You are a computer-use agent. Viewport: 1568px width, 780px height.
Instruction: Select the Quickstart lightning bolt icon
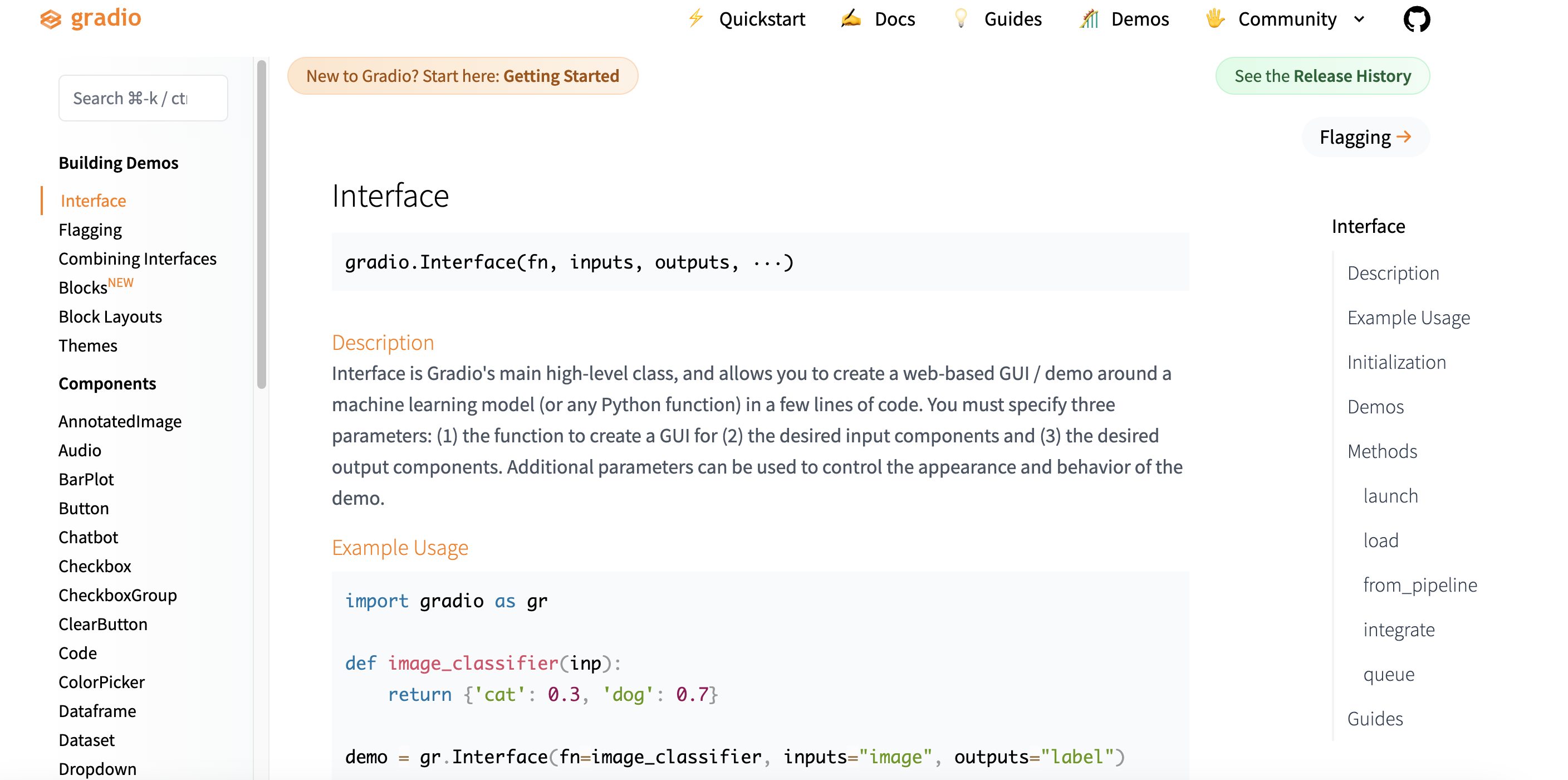(x=695, y=18)
